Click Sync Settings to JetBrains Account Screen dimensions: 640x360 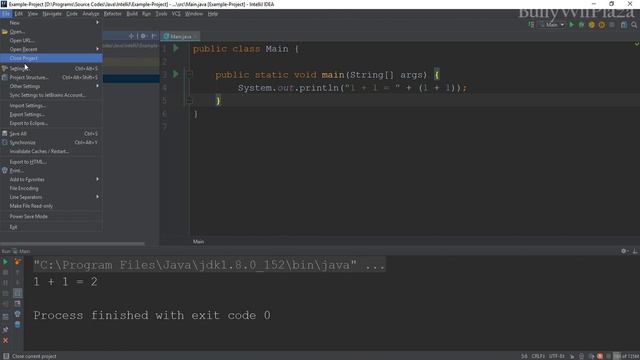pos(51,95)
